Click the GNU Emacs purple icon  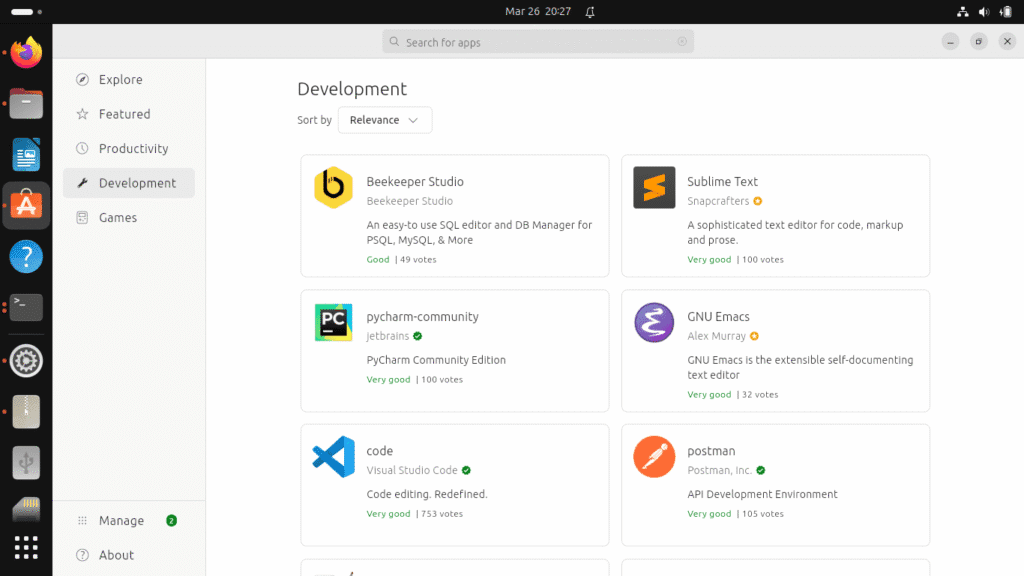[654, 322]
